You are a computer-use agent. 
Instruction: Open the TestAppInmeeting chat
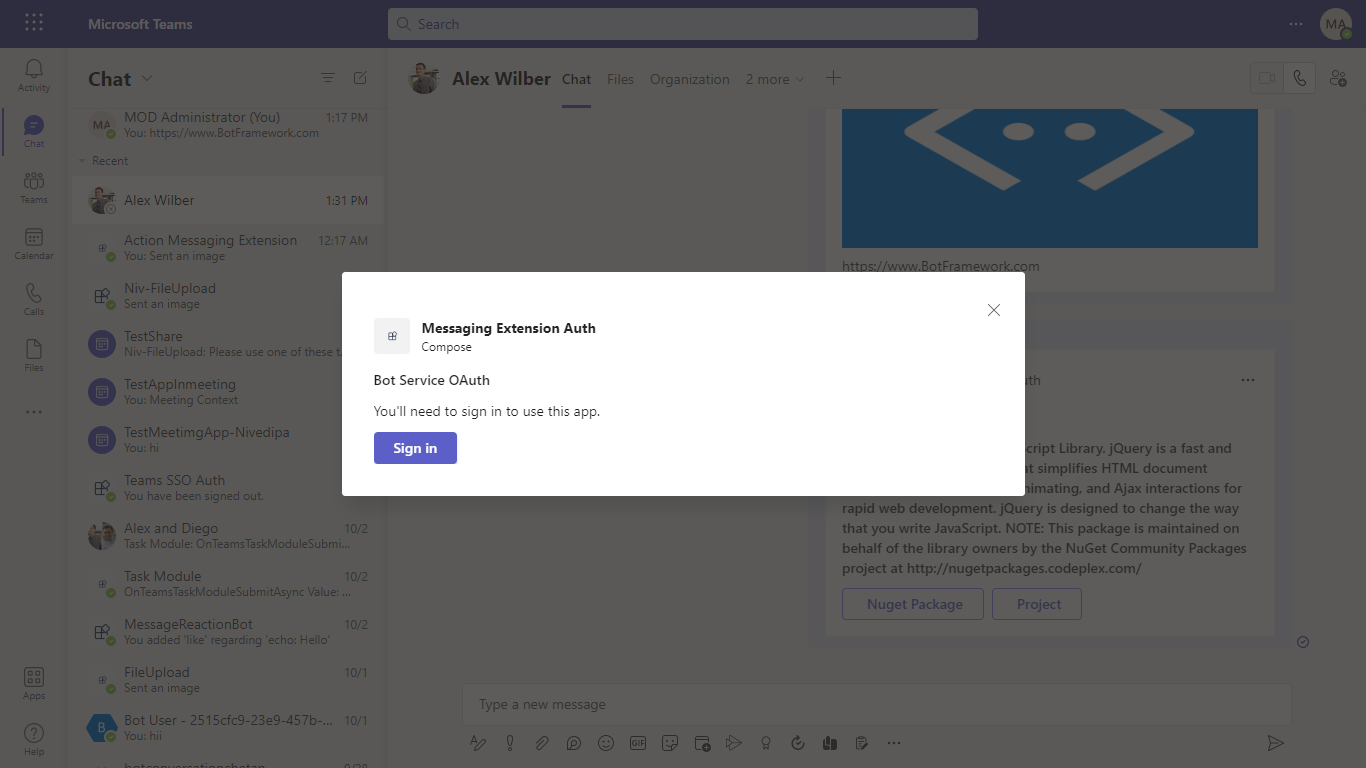227,392
